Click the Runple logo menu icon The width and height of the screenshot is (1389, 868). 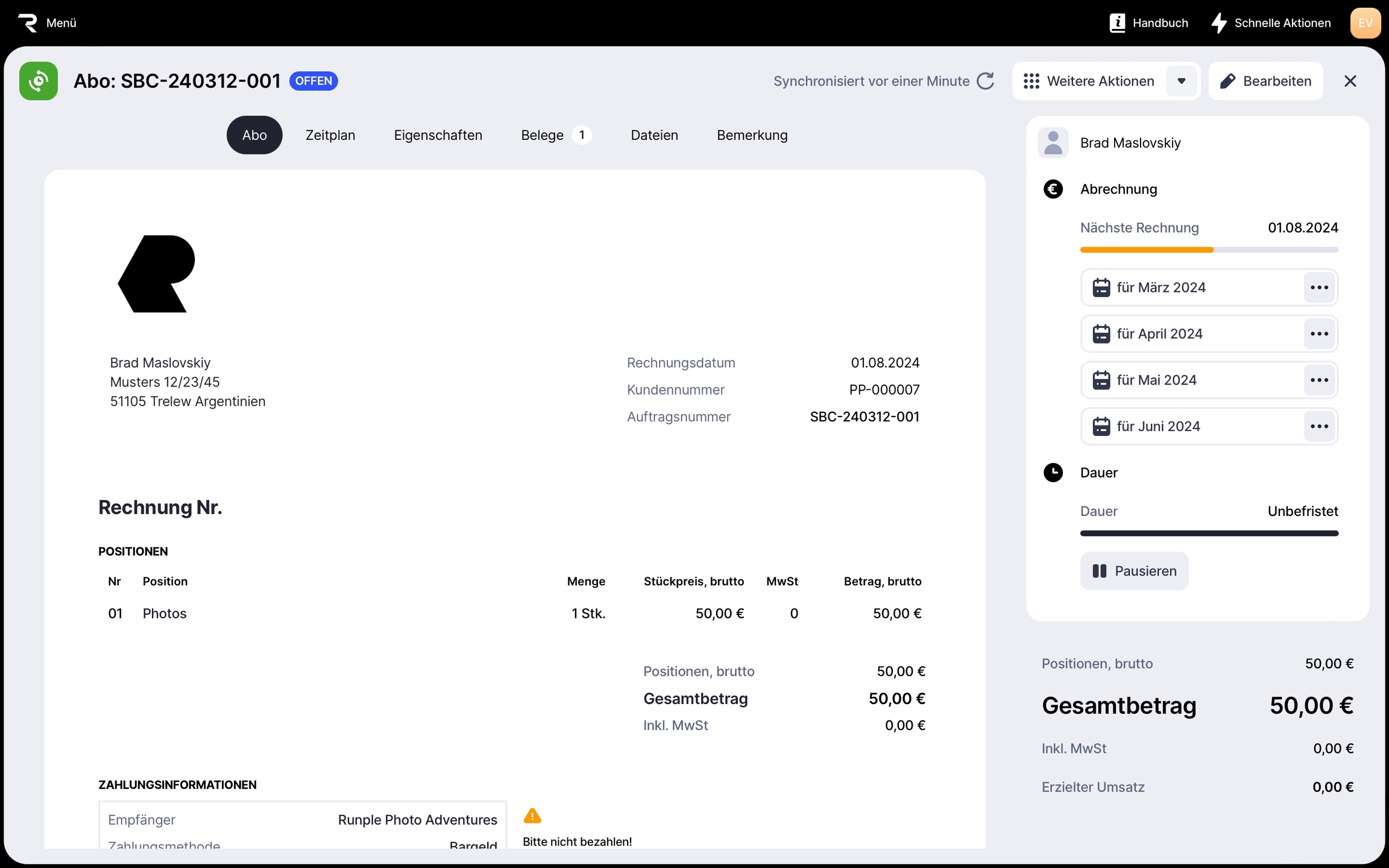coord(28,23)
